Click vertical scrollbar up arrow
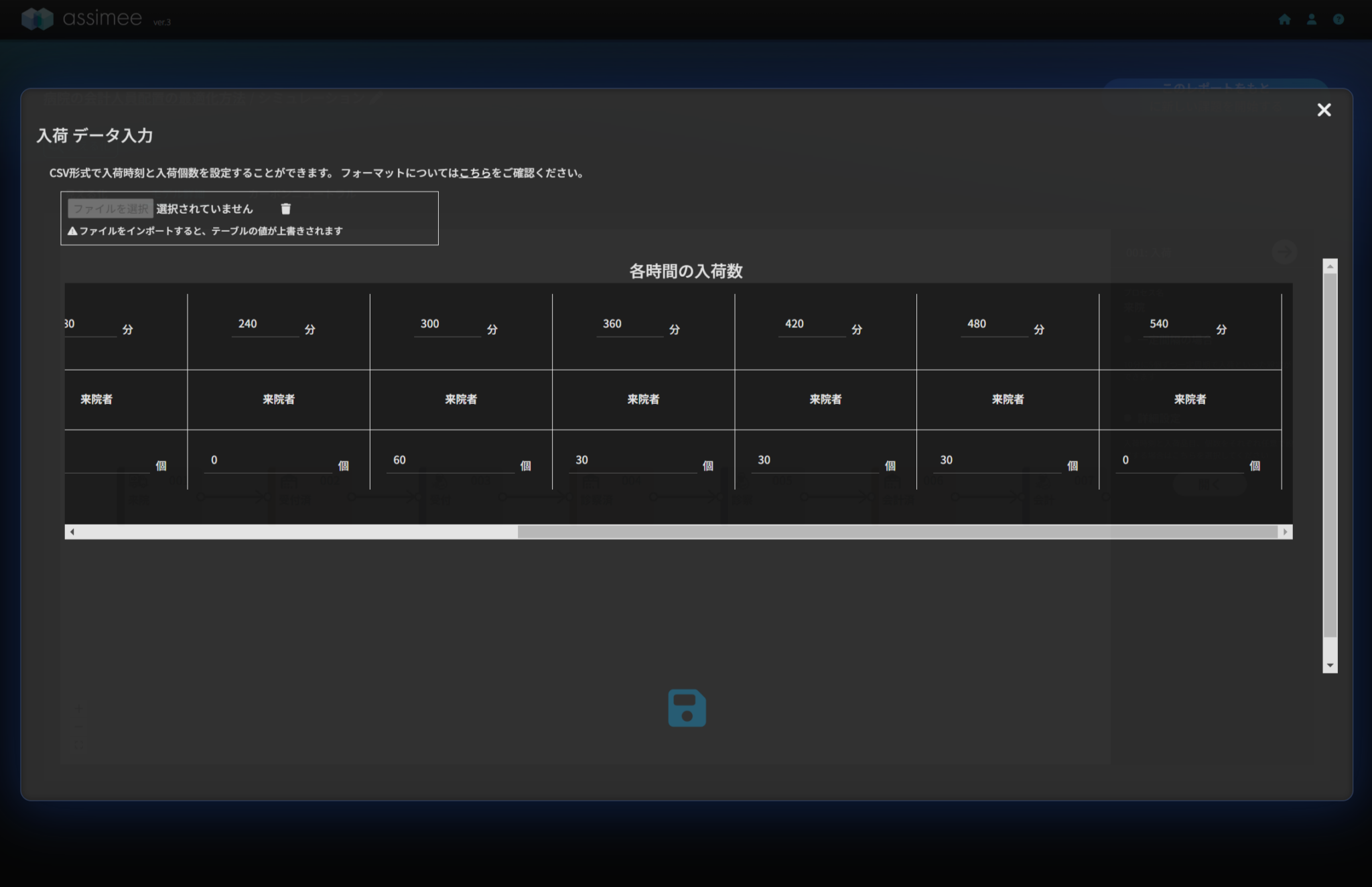The height and width of the screenshot is (887, 1372). [x=1330, y=267]
